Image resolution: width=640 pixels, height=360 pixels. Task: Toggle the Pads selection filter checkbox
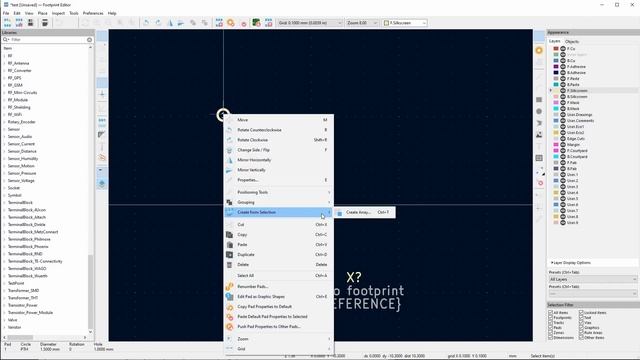tap(550, 328)
